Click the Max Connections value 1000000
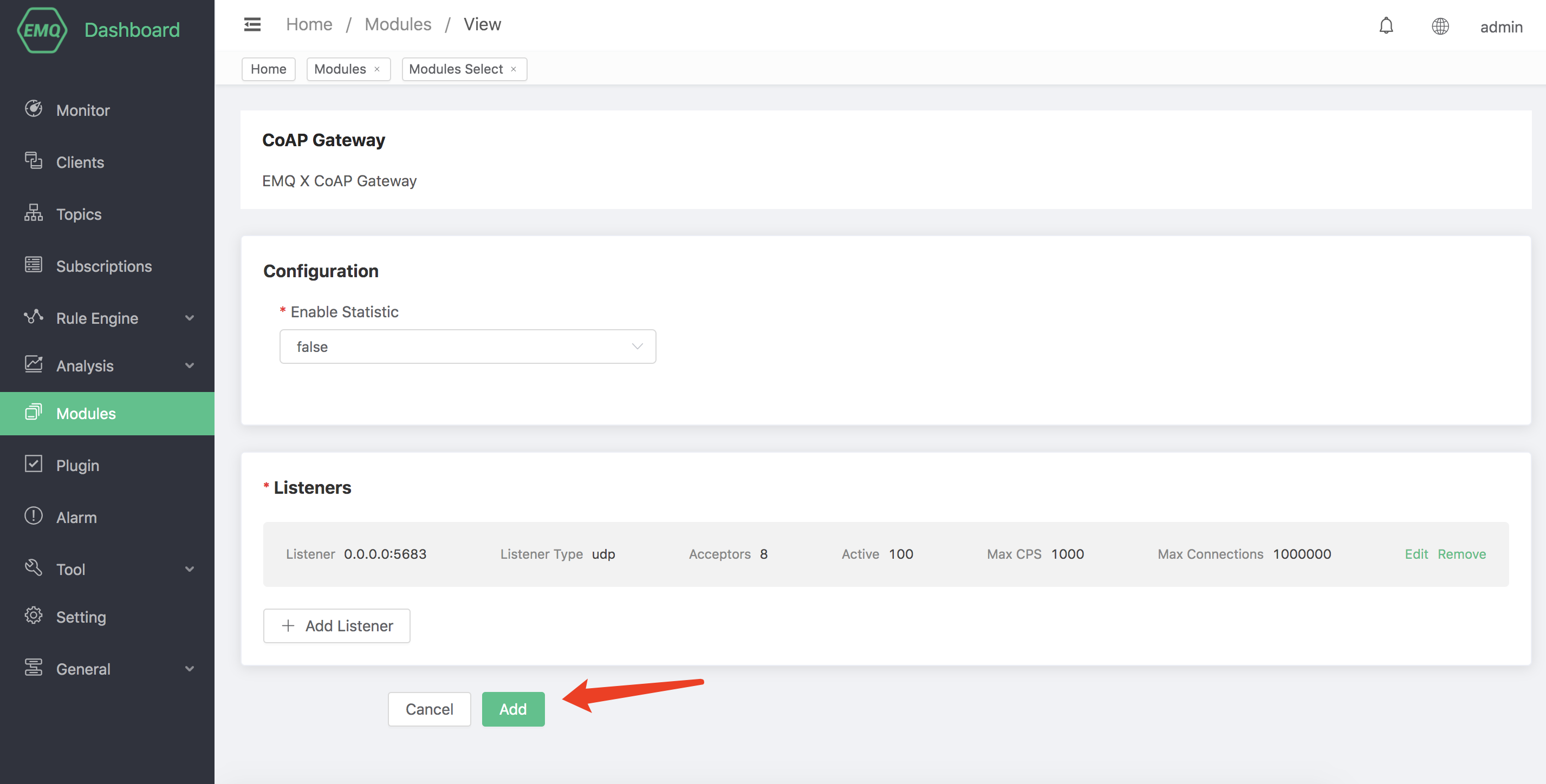 (1302, 554)
